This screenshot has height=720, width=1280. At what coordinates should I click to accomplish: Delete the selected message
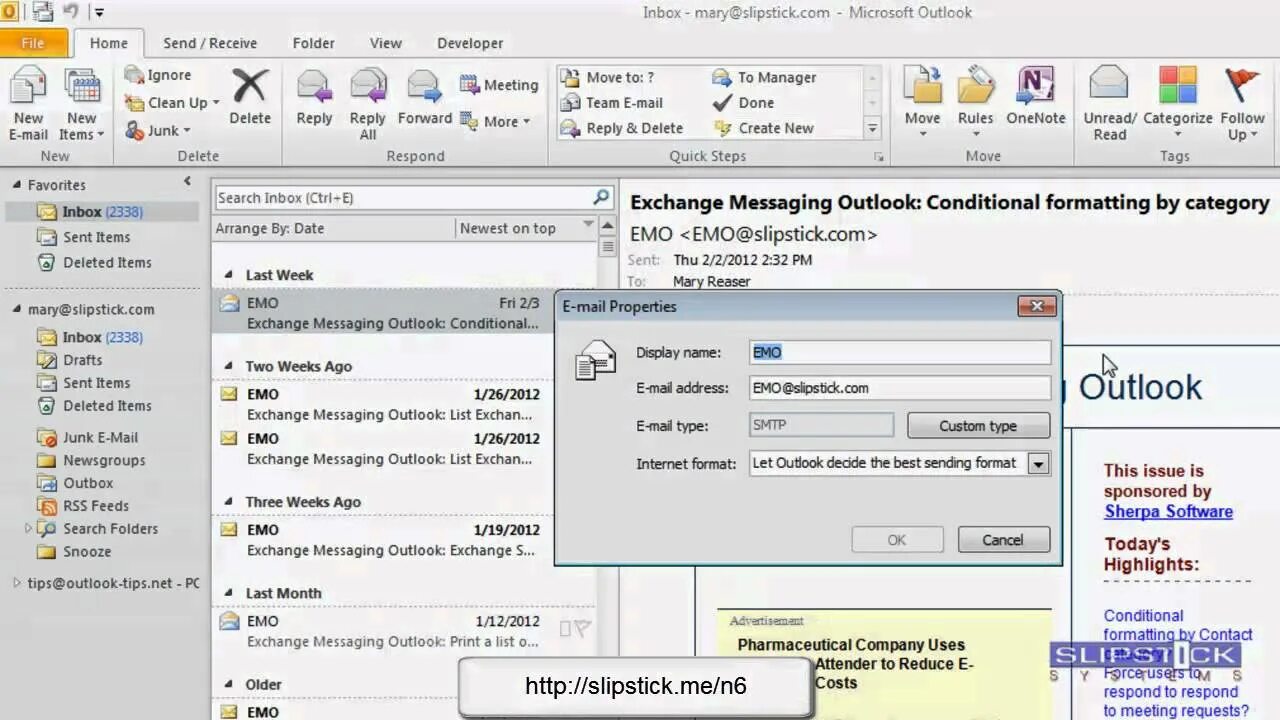[x=250, y=97]
